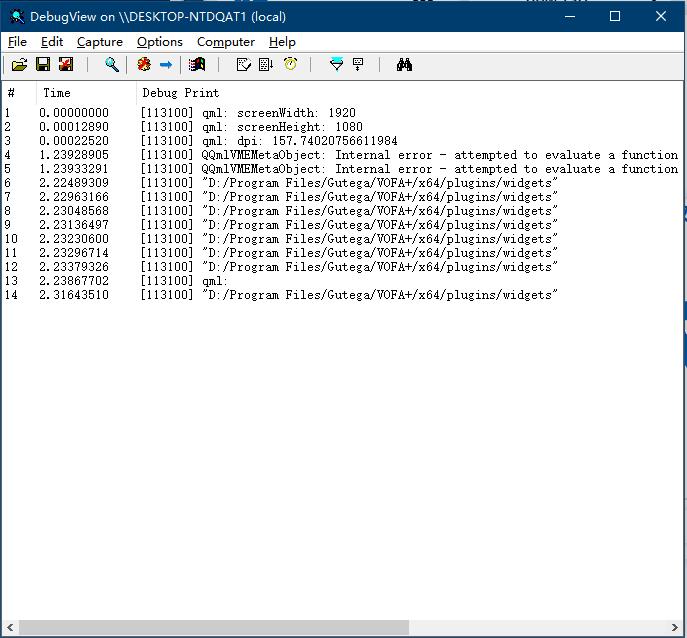Click time value 1.23928905
This screenshot has width=687, height=638.
(x=74, y=155)
